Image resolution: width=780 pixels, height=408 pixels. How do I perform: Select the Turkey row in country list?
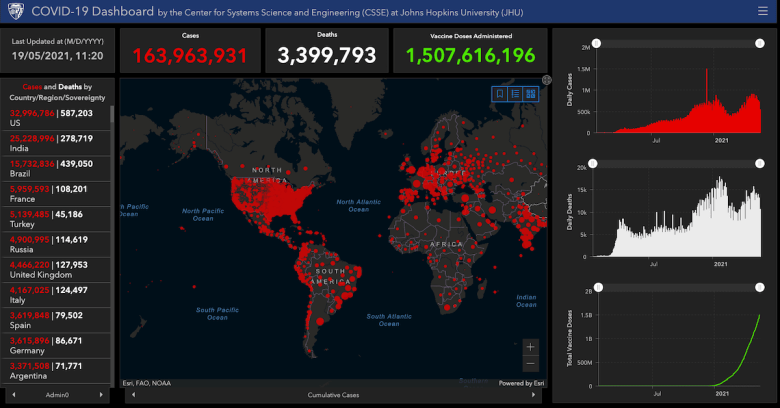click(x=55, y=219)
